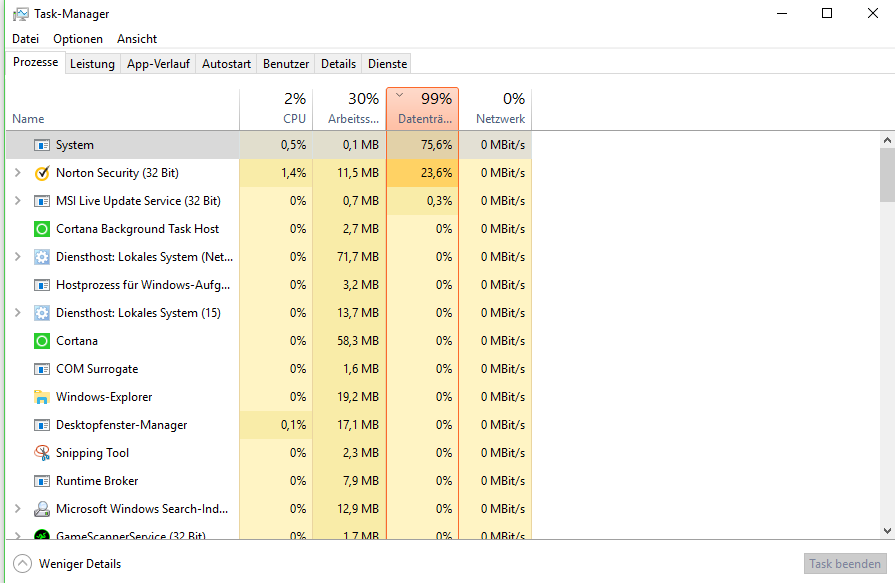Click the Cortana Background Task Host icon
This screenshot has width=895, height=583.
tap(42, 229)
